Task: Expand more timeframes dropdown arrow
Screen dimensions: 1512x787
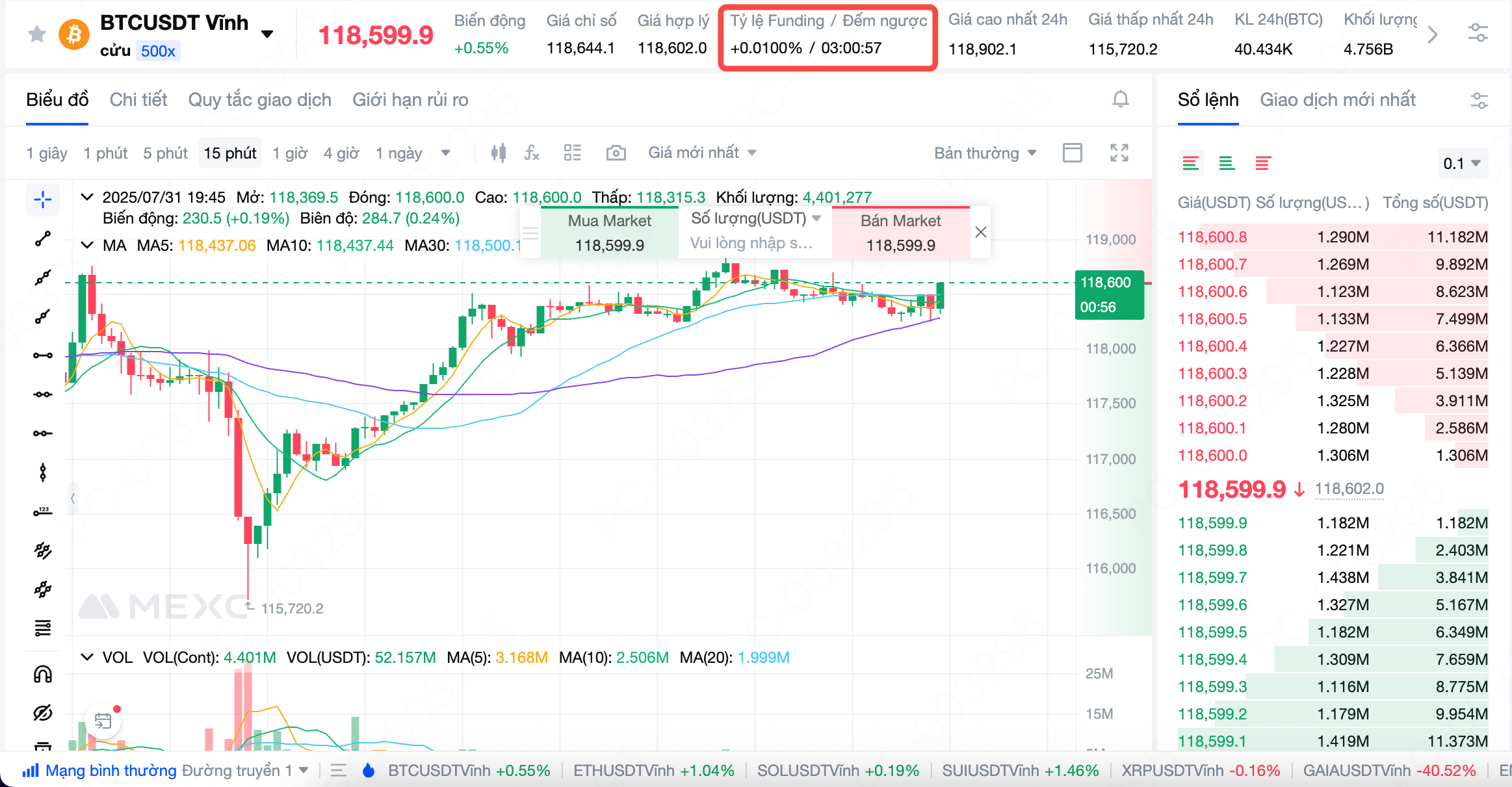Action: click(x=445, y=153)
